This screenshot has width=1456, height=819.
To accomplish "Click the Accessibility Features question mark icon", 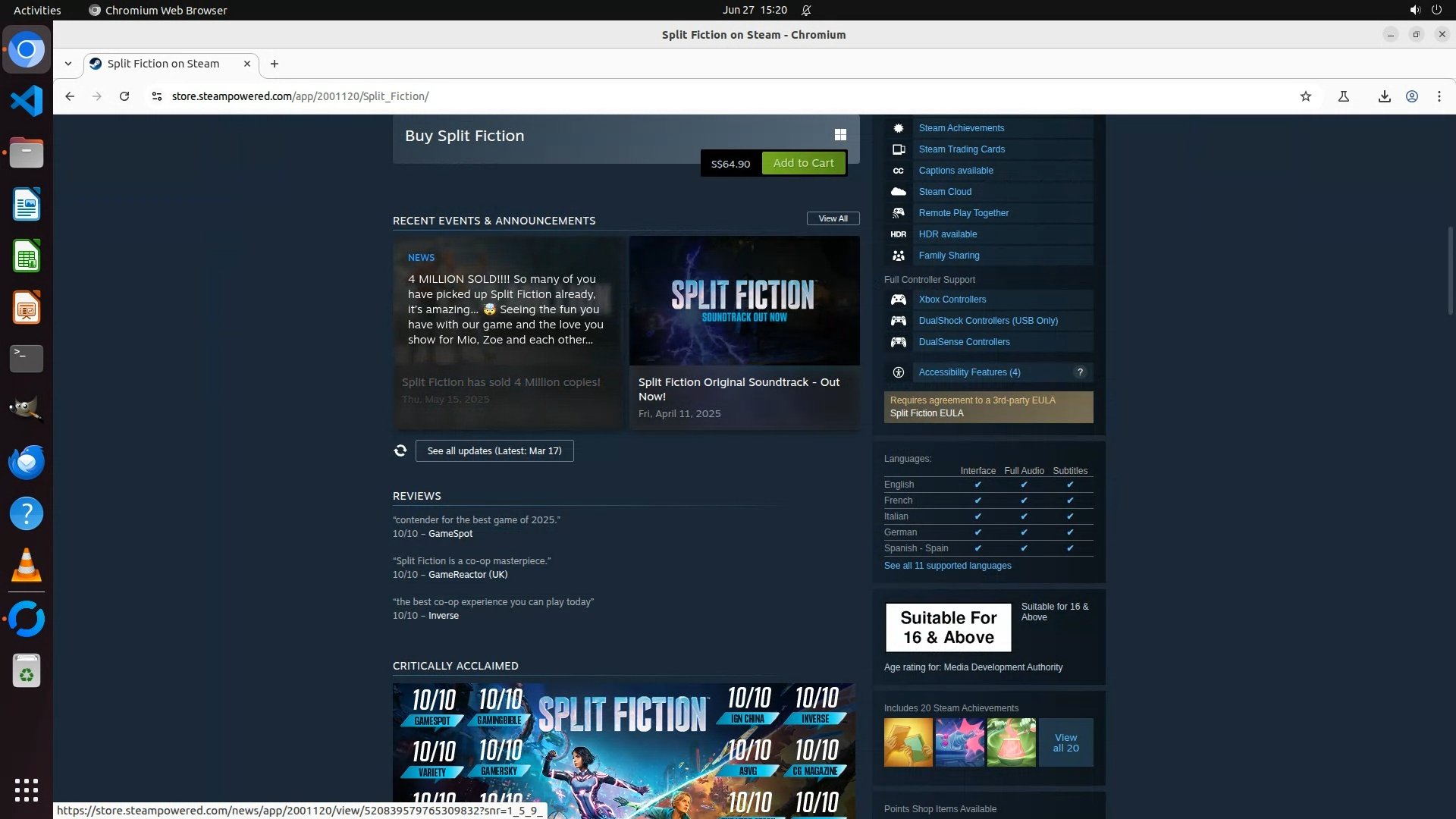I will pos(1080,372).
